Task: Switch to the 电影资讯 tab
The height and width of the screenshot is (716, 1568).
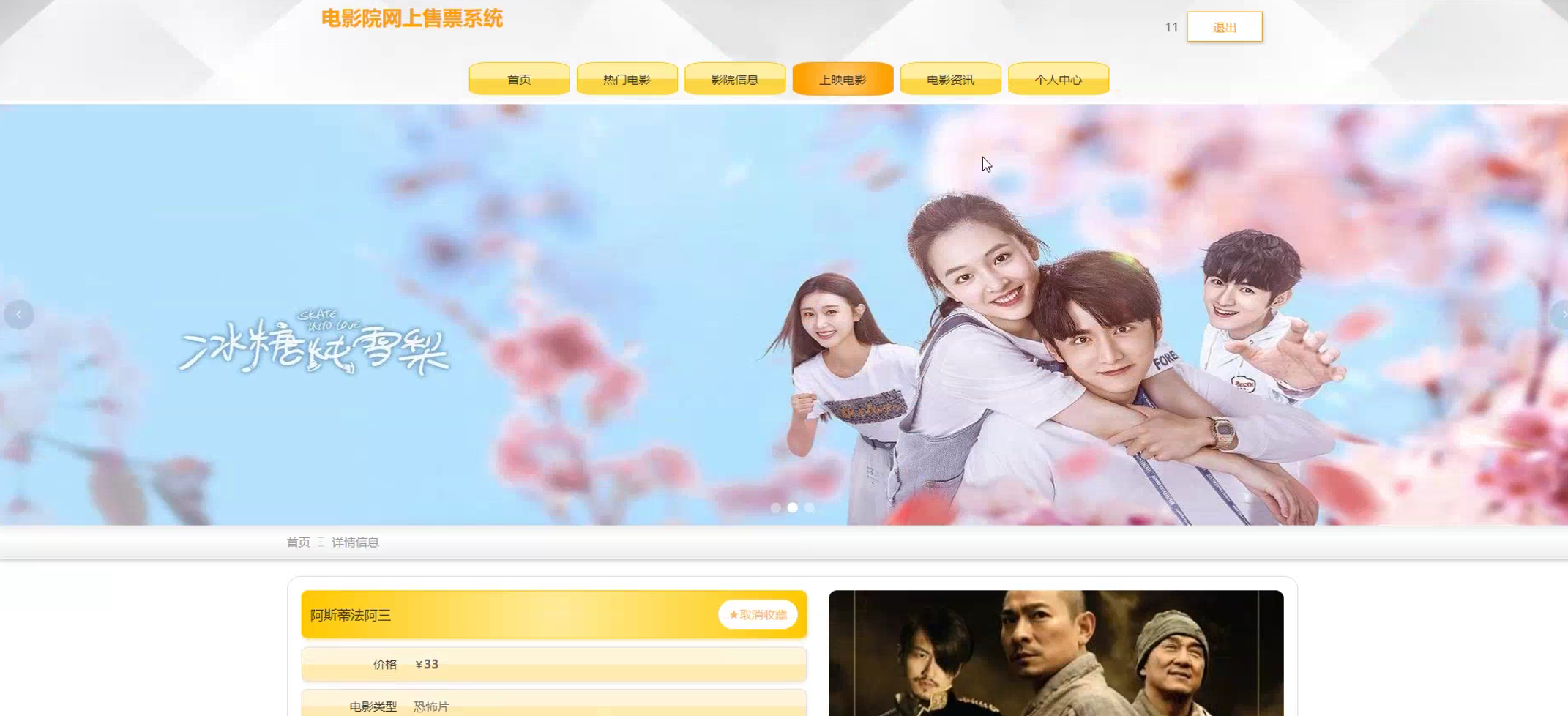Action: click(x=950, y=79)
